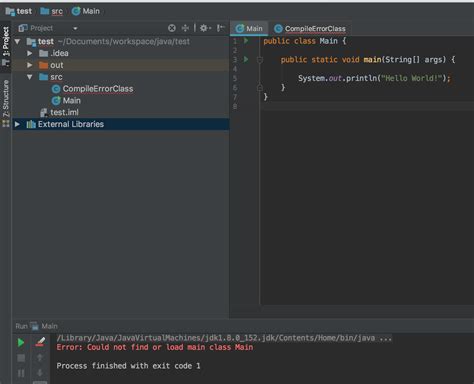
Task: Collapse the main method fold marker on line 3
Action: pyautogui.click(x=260, y=60)
